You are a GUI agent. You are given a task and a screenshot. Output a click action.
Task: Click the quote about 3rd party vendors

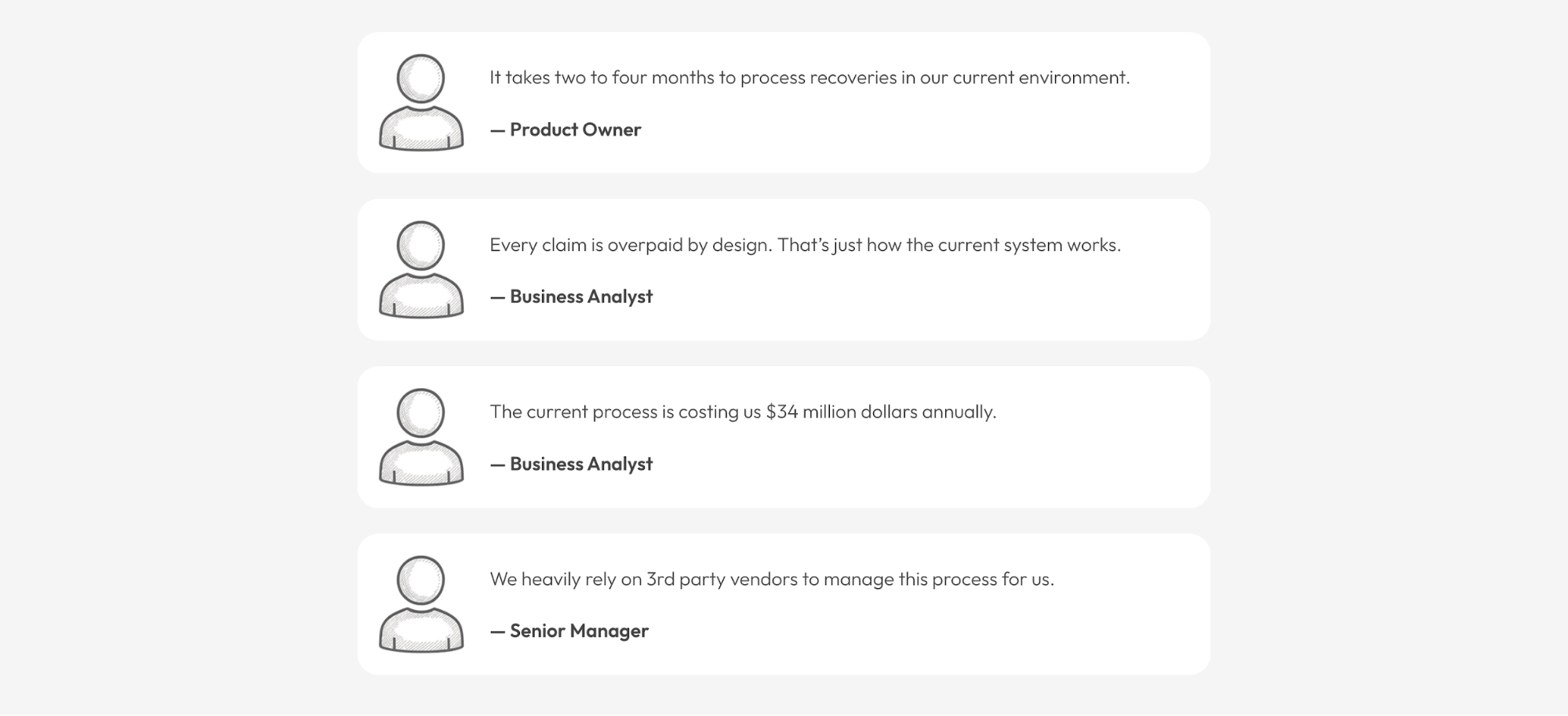pos(772,580)
